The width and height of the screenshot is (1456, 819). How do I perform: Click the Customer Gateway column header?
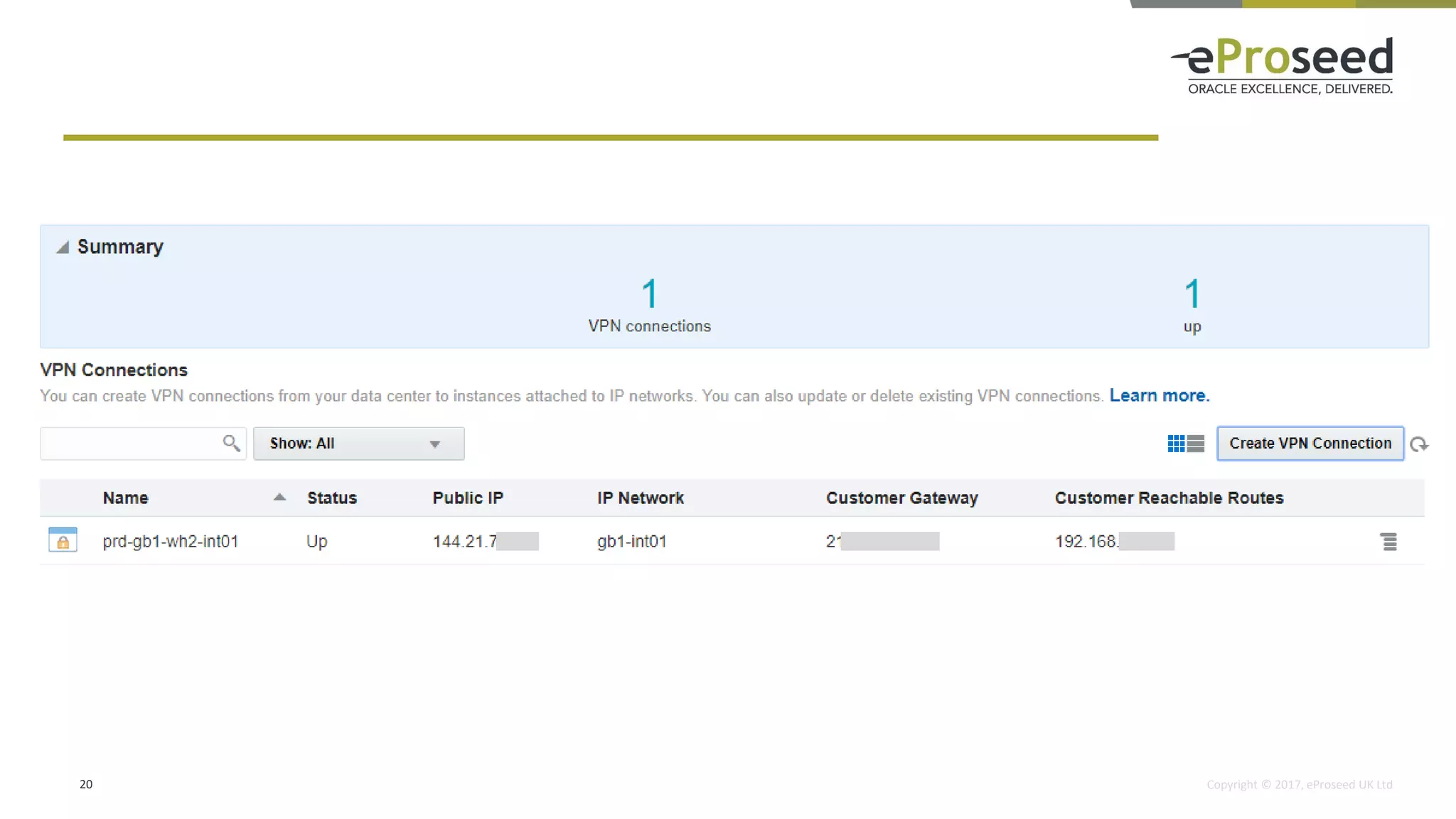[901, 498]
